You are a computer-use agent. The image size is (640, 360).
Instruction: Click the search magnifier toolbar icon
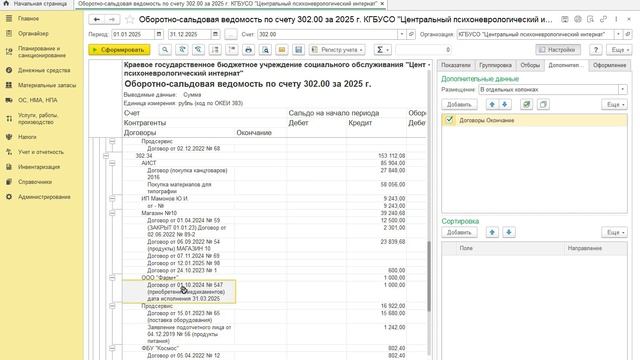coord(165,50)
